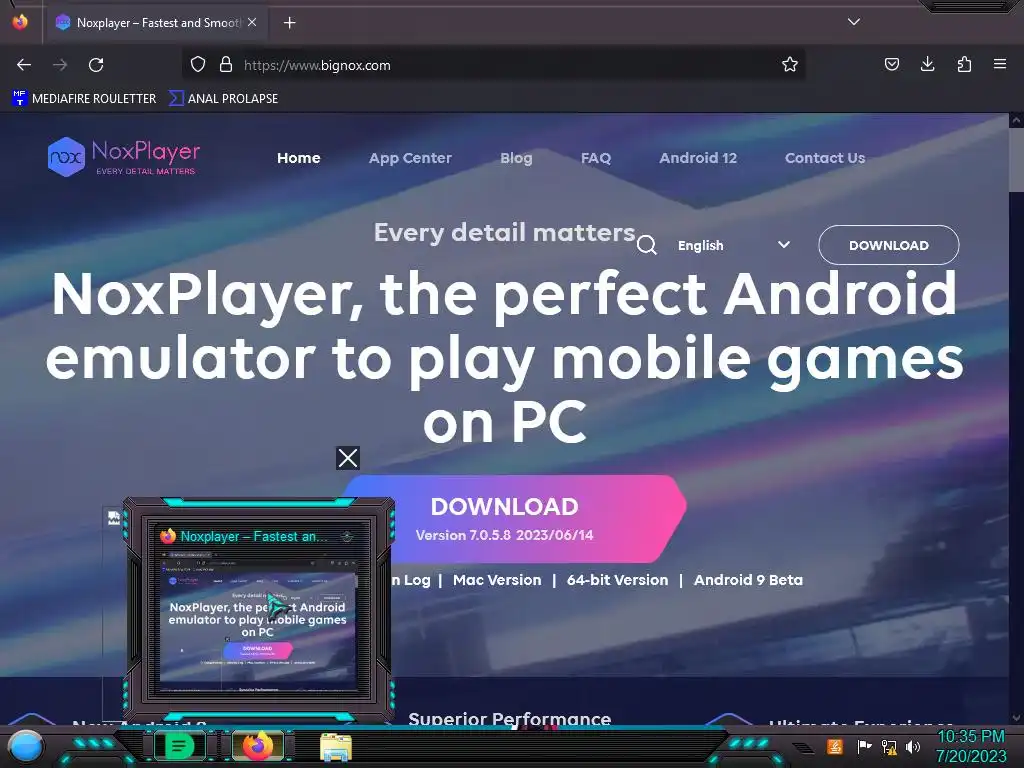
Task: Open the Android 12 page
Action: (698, 158)
